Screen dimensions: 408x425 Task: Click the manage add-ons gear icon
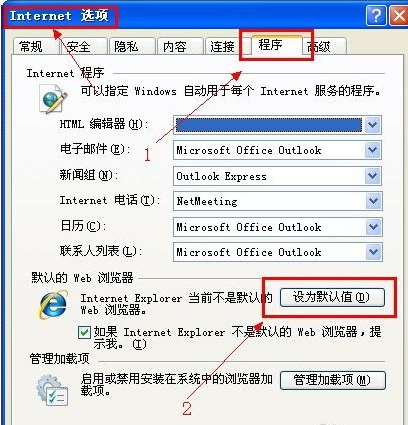coord(52,390)
